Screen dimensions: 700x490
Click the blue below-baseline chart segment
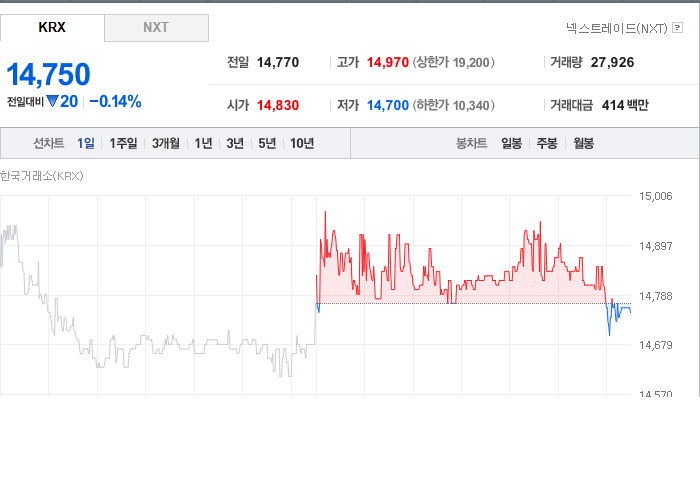(x=618, y=312)
